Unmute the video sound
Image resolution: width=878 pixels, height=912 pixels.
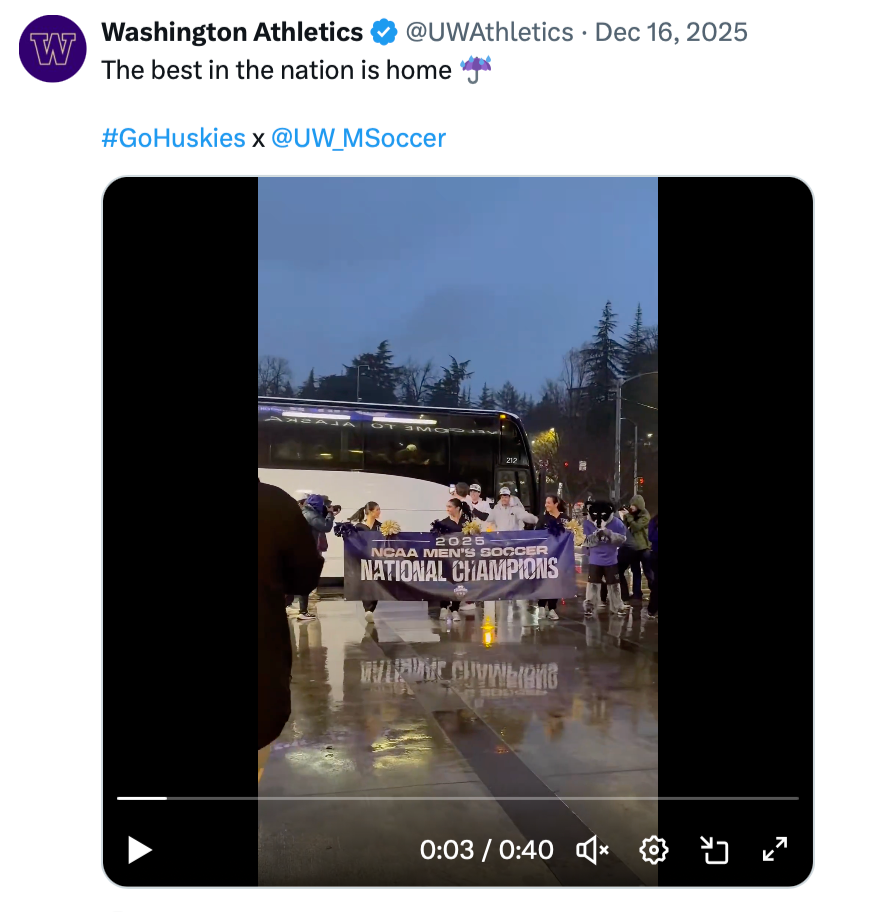coord(593,850)
